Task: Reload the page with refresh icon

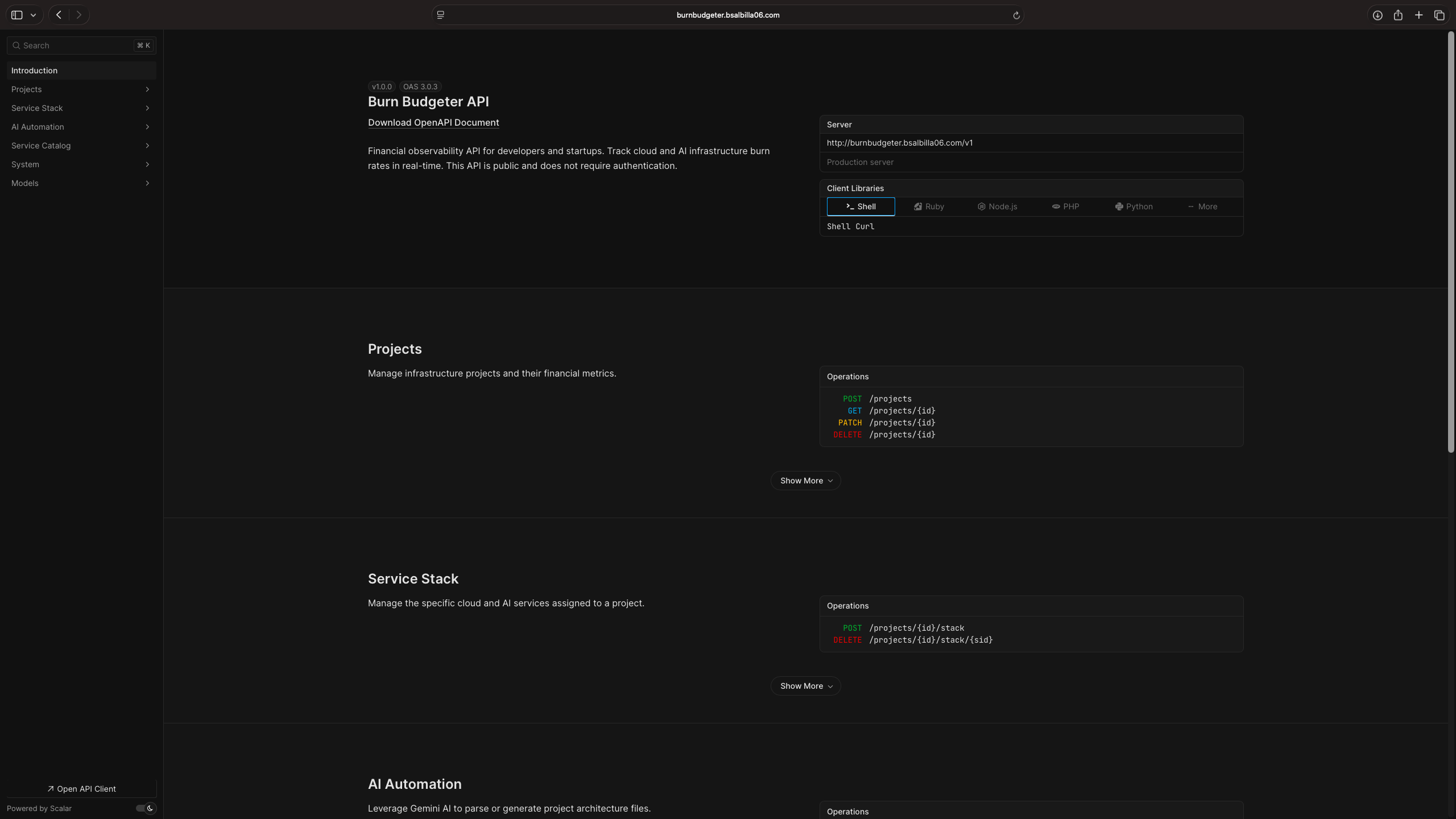Action: point(1016,15)
